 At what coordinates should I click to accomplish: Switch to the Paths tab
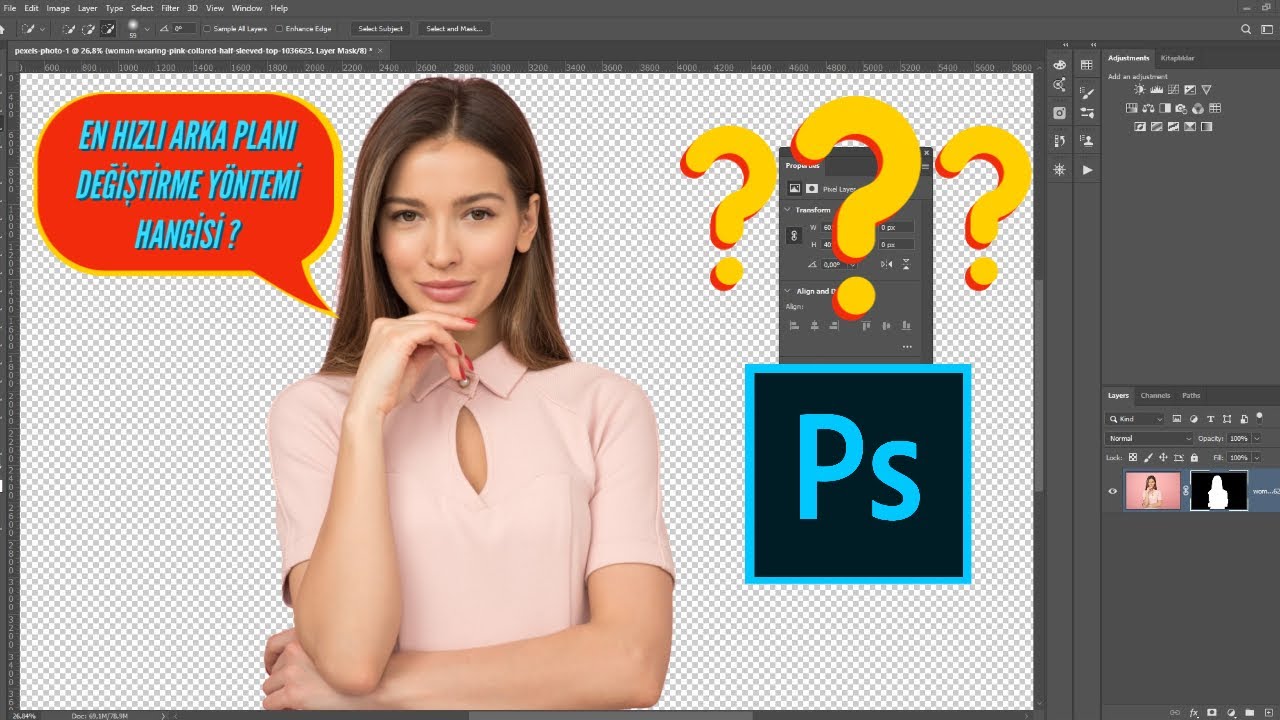point(1191,395)
